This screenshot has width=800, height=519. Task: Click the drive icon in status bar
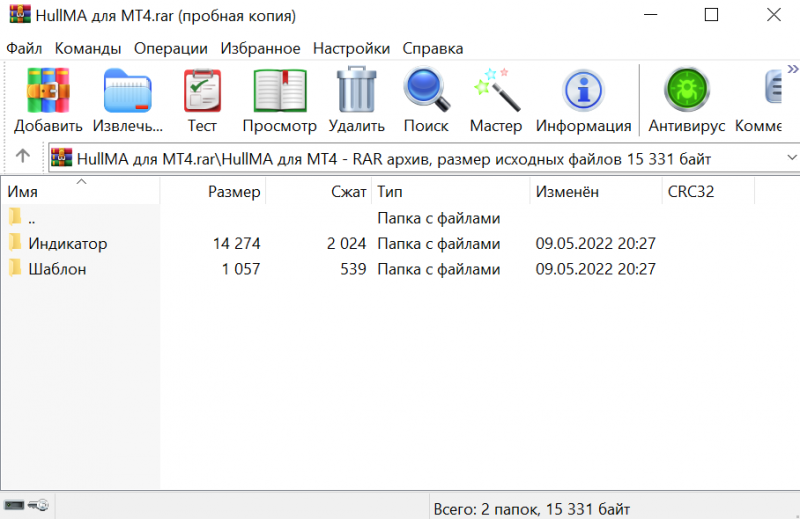pos(14,505)
